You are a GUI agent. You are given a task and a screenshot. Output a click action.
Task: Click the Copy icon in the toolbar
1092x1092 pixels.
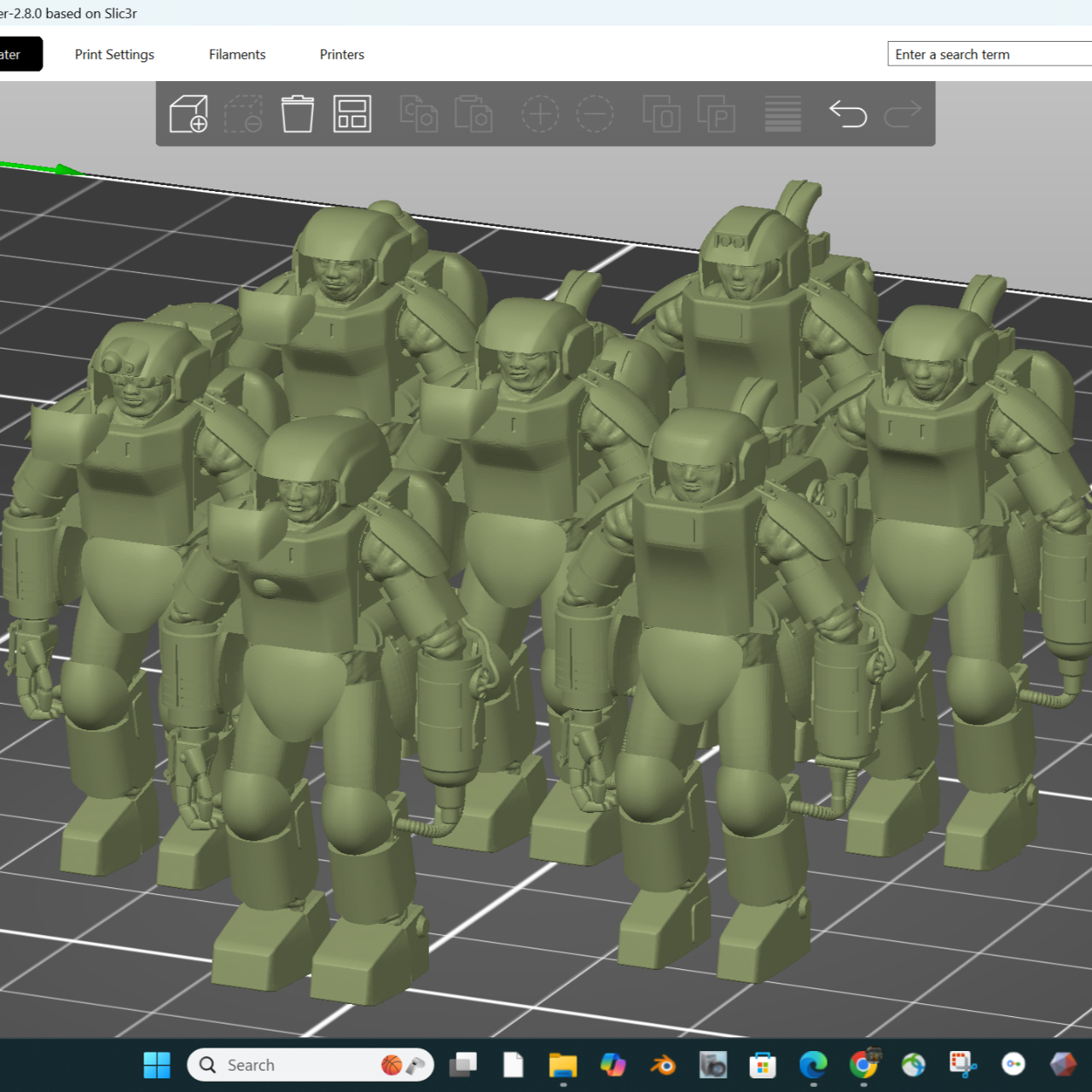tap(419, 113)
